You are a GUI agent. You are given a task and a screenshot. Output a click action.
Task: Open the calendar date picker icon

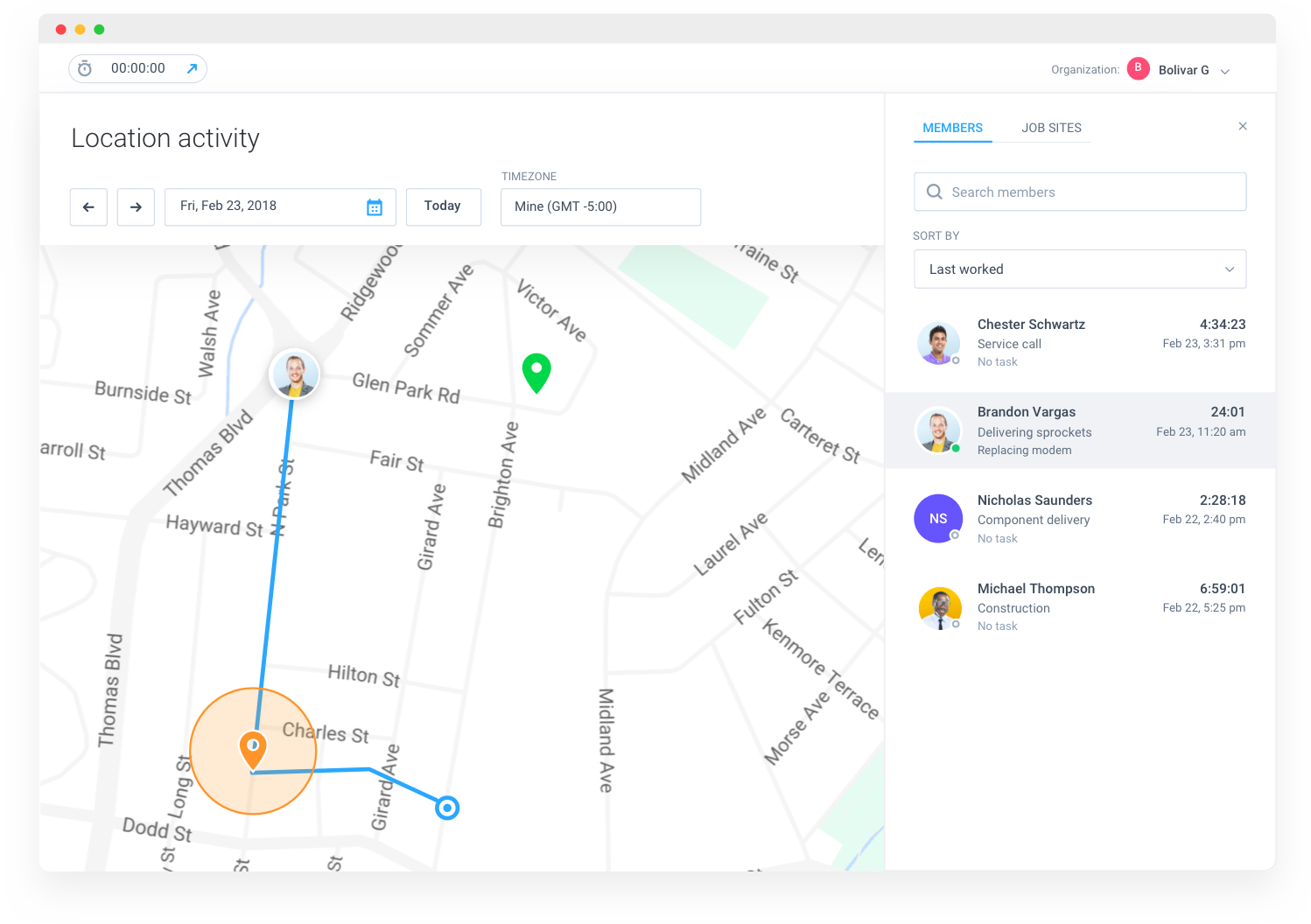(x=375, y=207)
